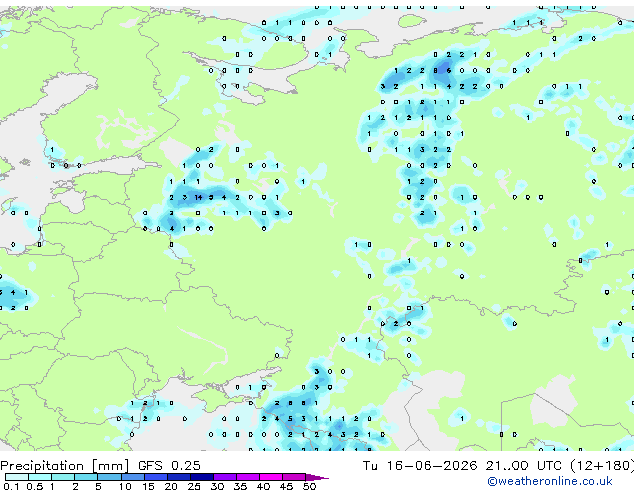634x490 pixels.
Task: Click the "Precipitation [mm]" title text
Action: (65, 466)
